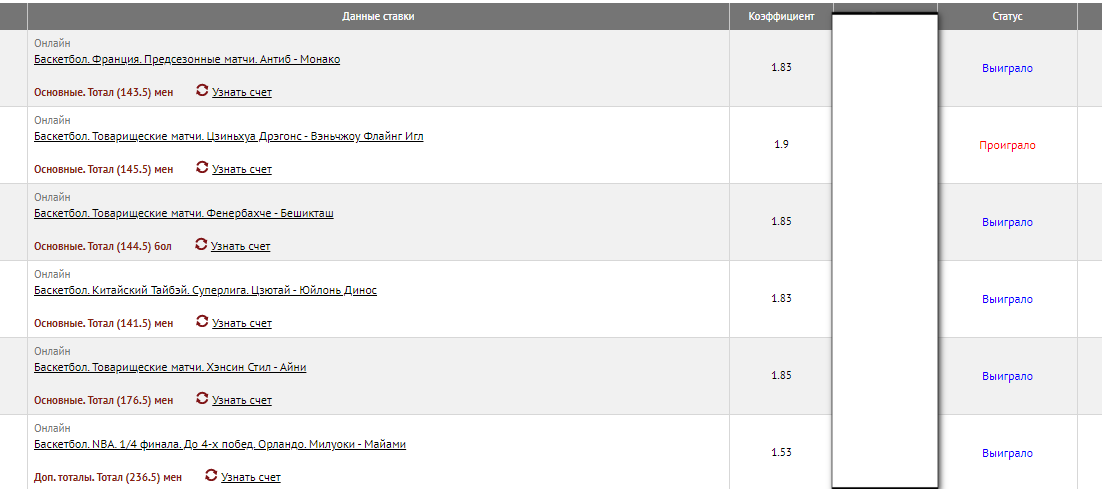Viewport: 1102px width, 489px height.
Task: Click Узнать счет for Тотал (144.5) бол bet
Action: click(240, 247)
